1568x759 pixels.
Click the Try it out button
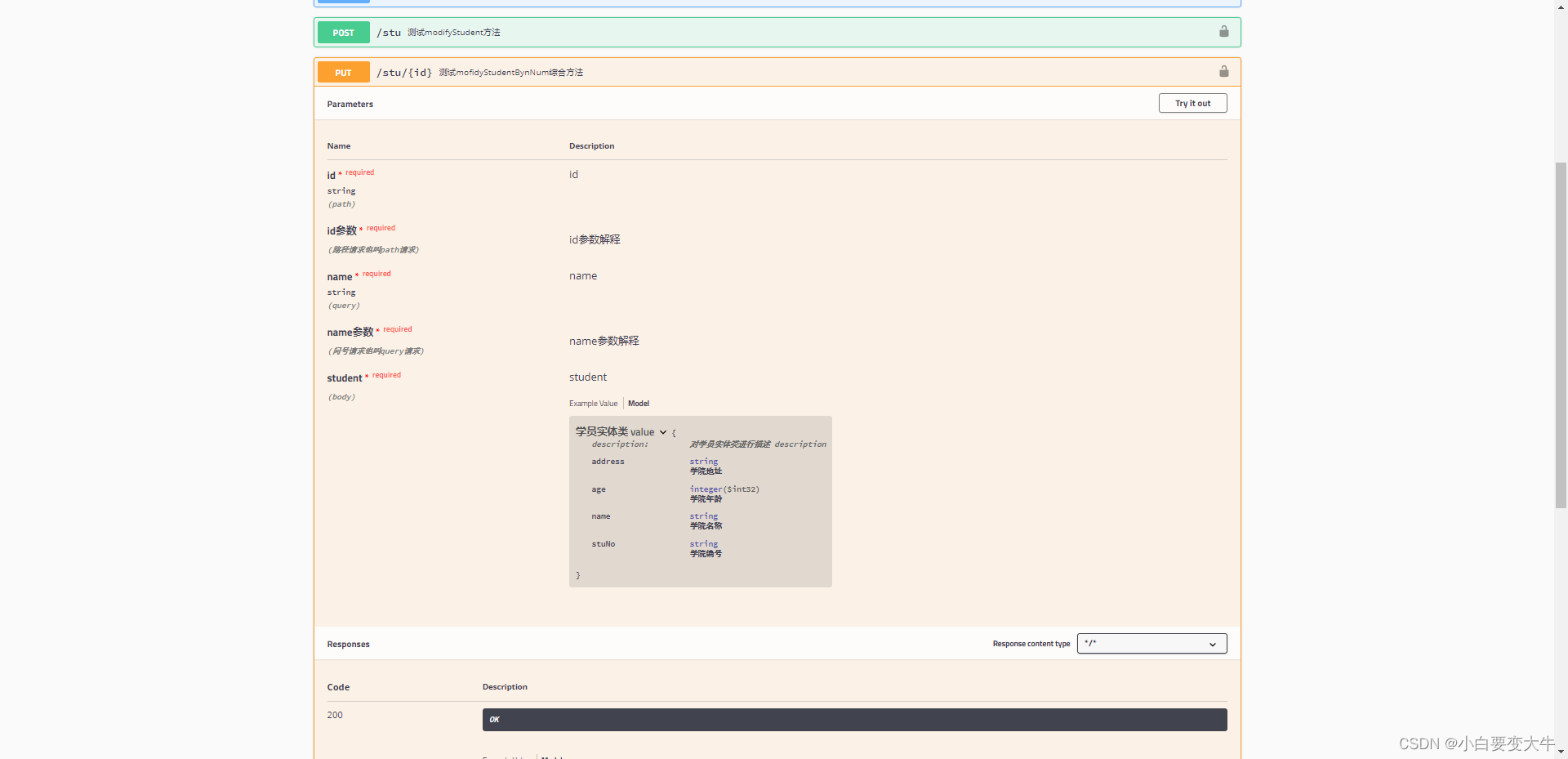[x=1192, y=103]
